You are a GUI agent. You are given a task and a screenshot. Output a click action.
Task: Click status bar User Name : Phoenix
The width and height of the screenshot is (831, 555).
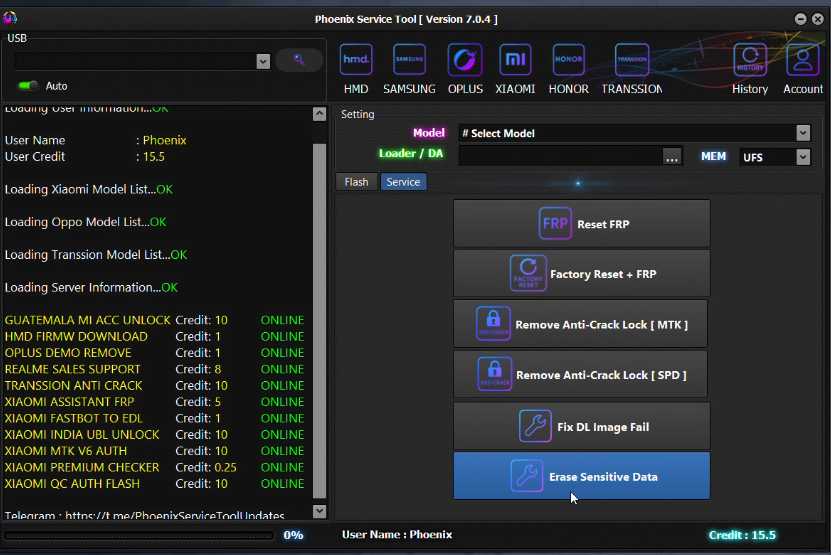click(397, 534)
